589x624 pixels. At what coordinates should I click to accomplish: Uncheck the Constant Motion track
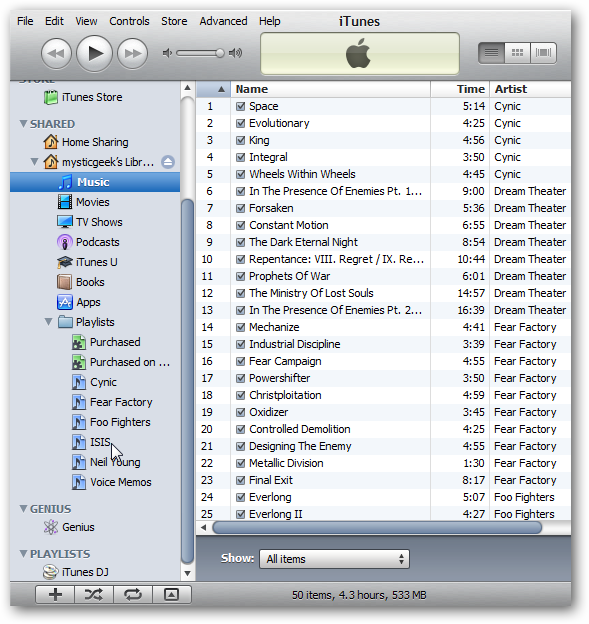pos(240,225)
